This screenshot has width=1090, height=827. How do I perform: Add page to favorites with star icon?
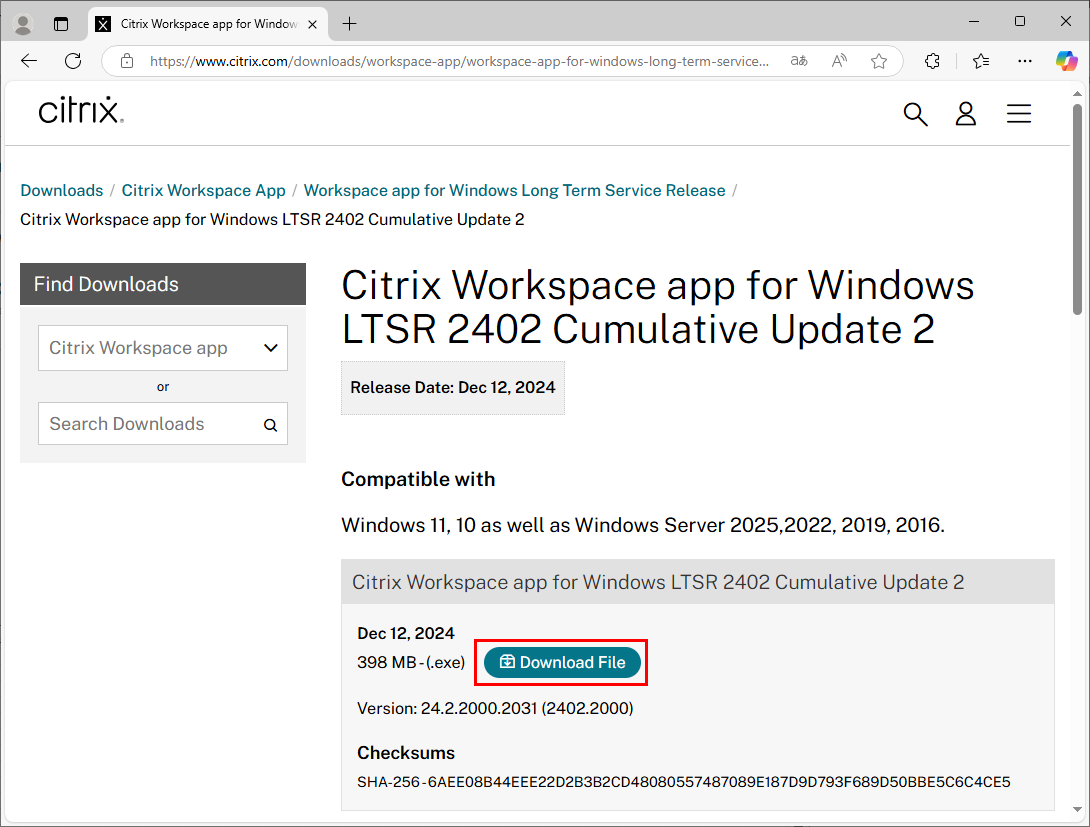pyautogui.click(x=879, y=61)
